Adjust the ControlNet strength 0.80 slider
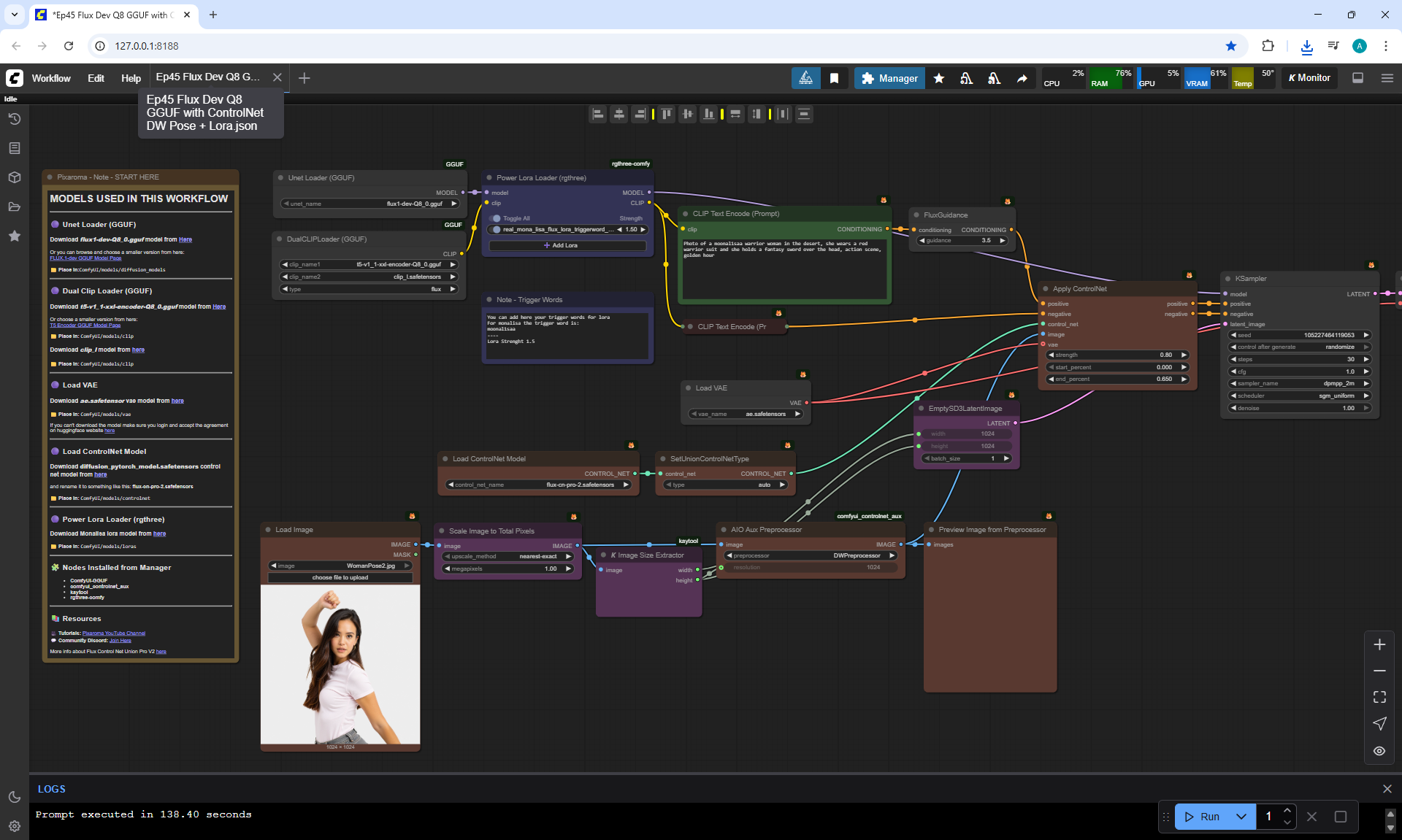Viewport: 1402px width, 840px height. point(1117,355)
